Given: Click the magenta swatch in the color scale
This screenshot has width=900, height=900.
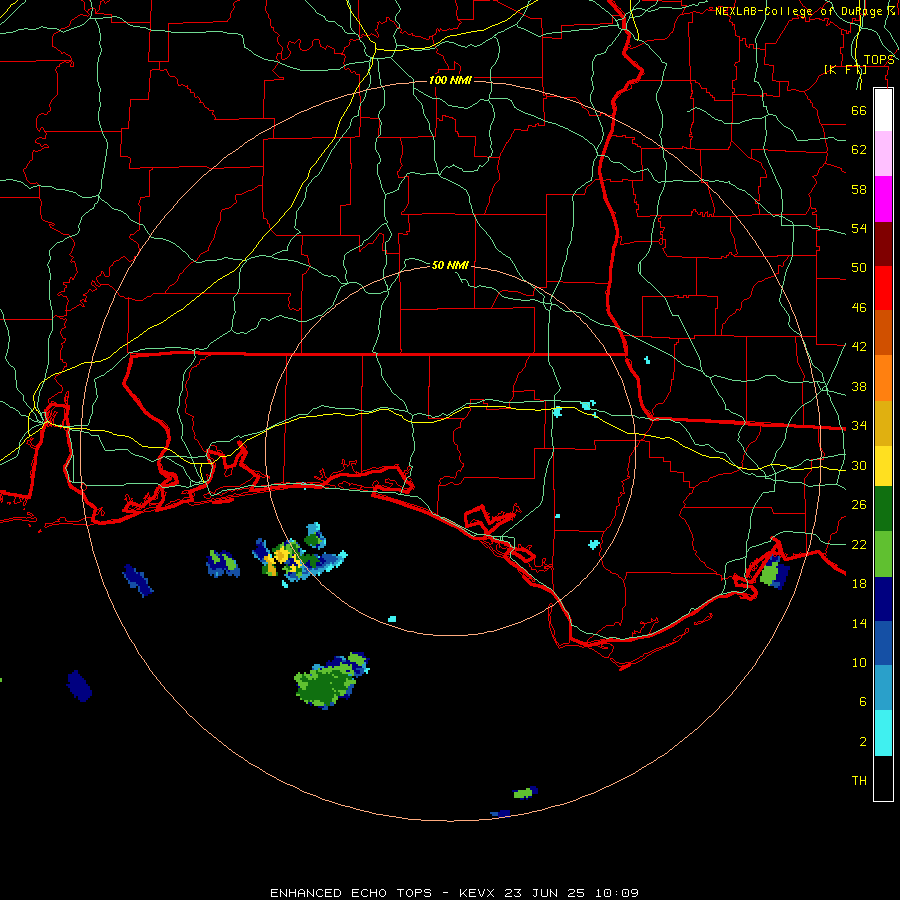Looking at the screenshot, I should point(883,199).
